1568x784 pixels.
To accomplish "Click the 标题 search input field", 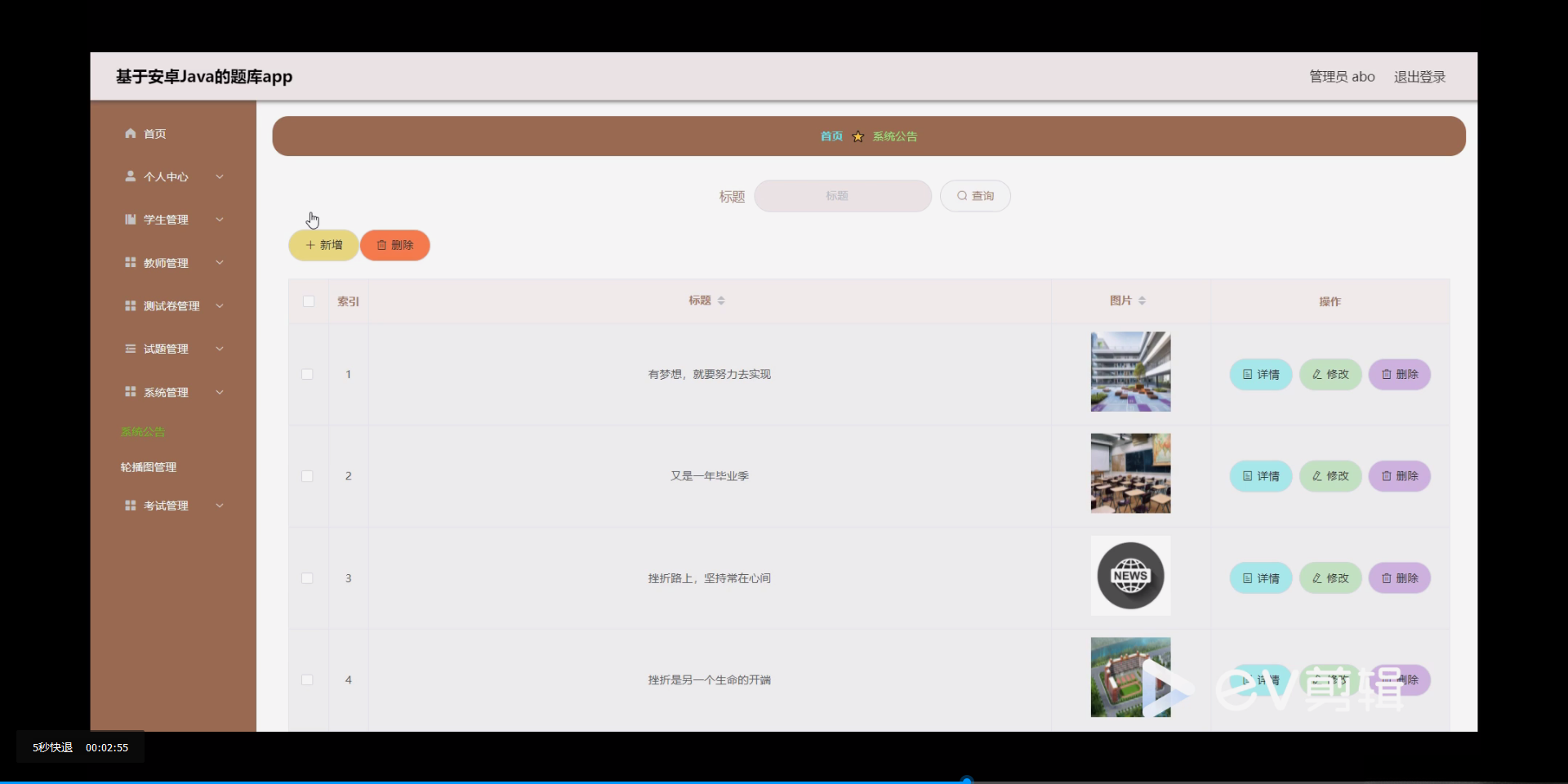I will point(843,196).
